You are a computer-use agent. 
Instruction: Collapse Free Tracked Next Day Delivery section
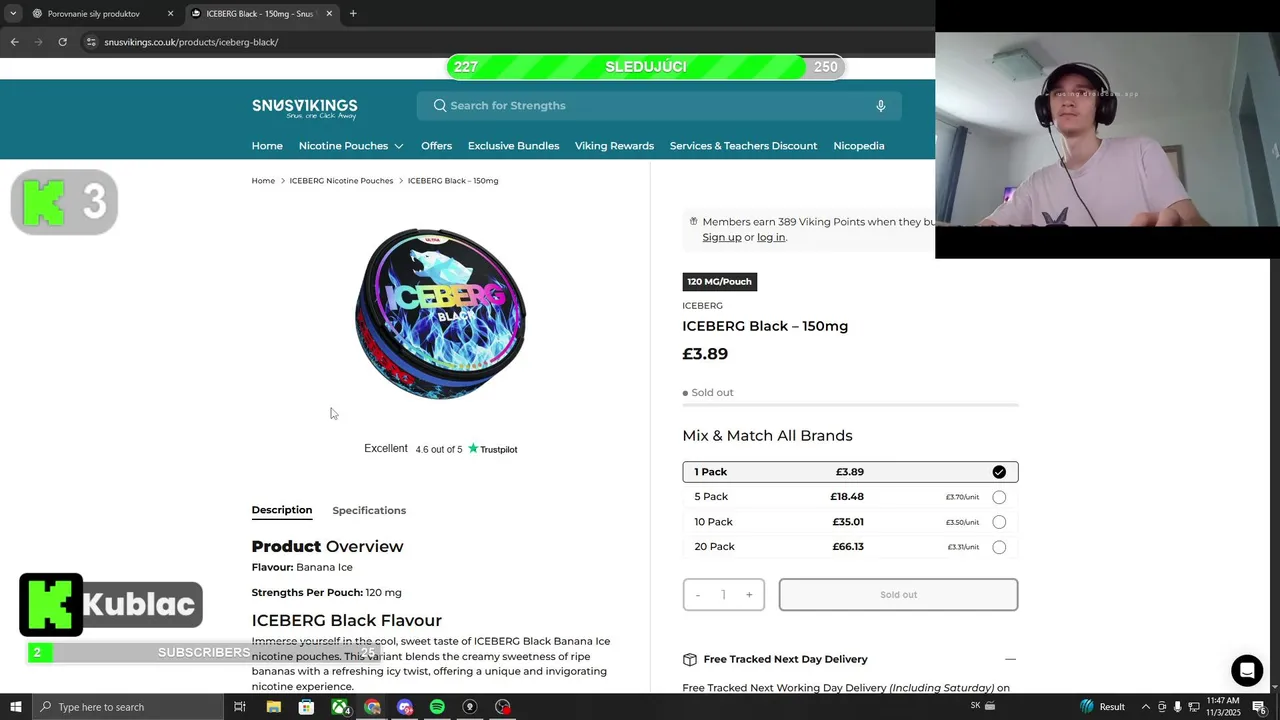(x=1010, y=659)
